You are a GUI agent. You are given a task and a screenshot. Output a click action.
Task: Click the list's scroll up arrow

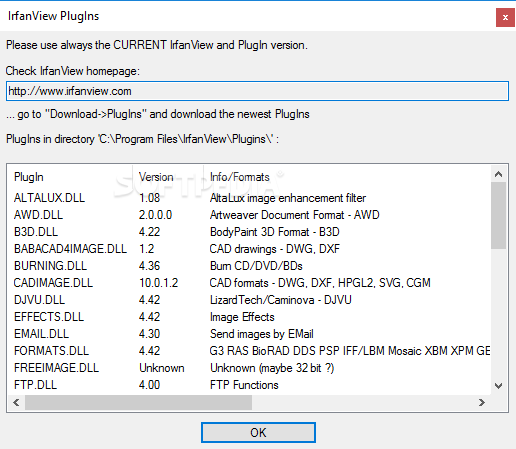pyautogui.click(x=498, y=174)
